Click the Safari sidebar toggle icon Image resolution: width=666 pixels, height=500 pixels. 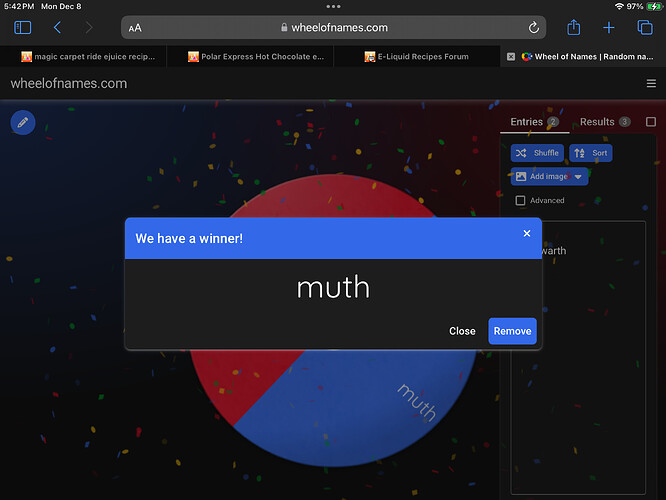(x=22, y=28)
